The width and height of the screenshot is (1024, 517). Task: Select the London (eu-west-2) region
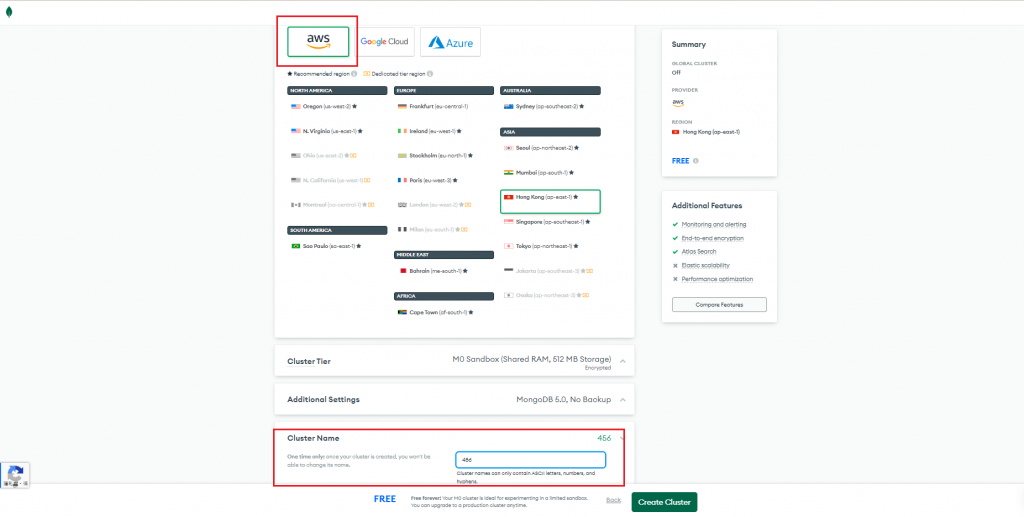tap(433, 205)
